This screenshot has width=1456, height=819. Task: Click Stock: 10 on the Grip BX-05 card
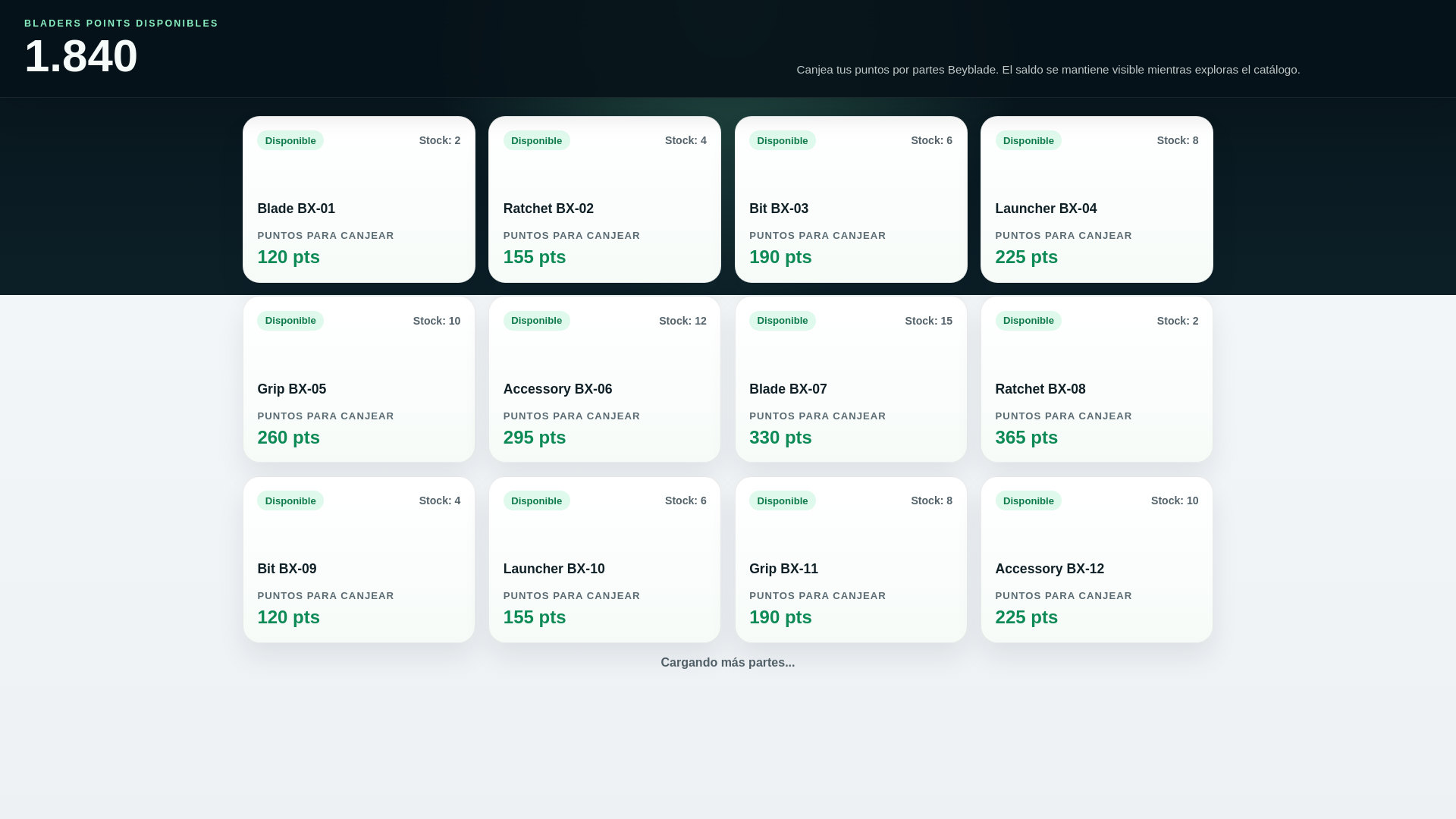point(437,321)
